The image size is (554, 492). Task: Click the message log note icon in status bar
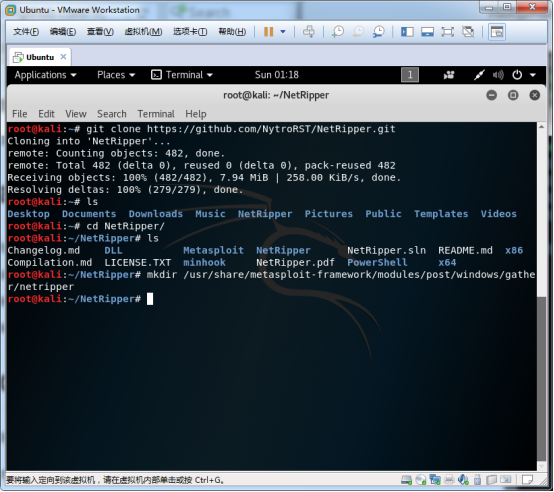tap(528, 480)
